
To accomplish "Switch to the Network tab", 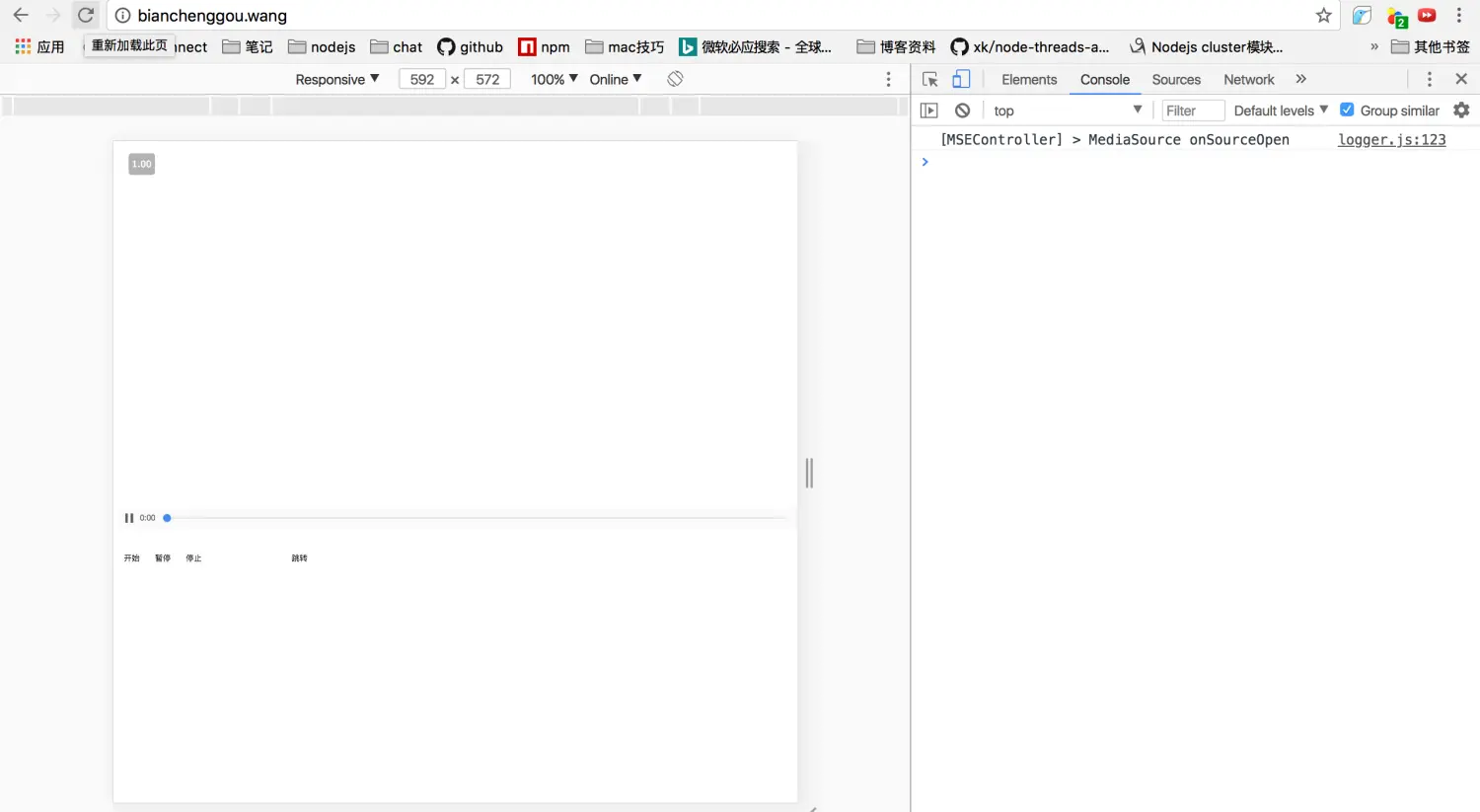I will point(1249,79).
